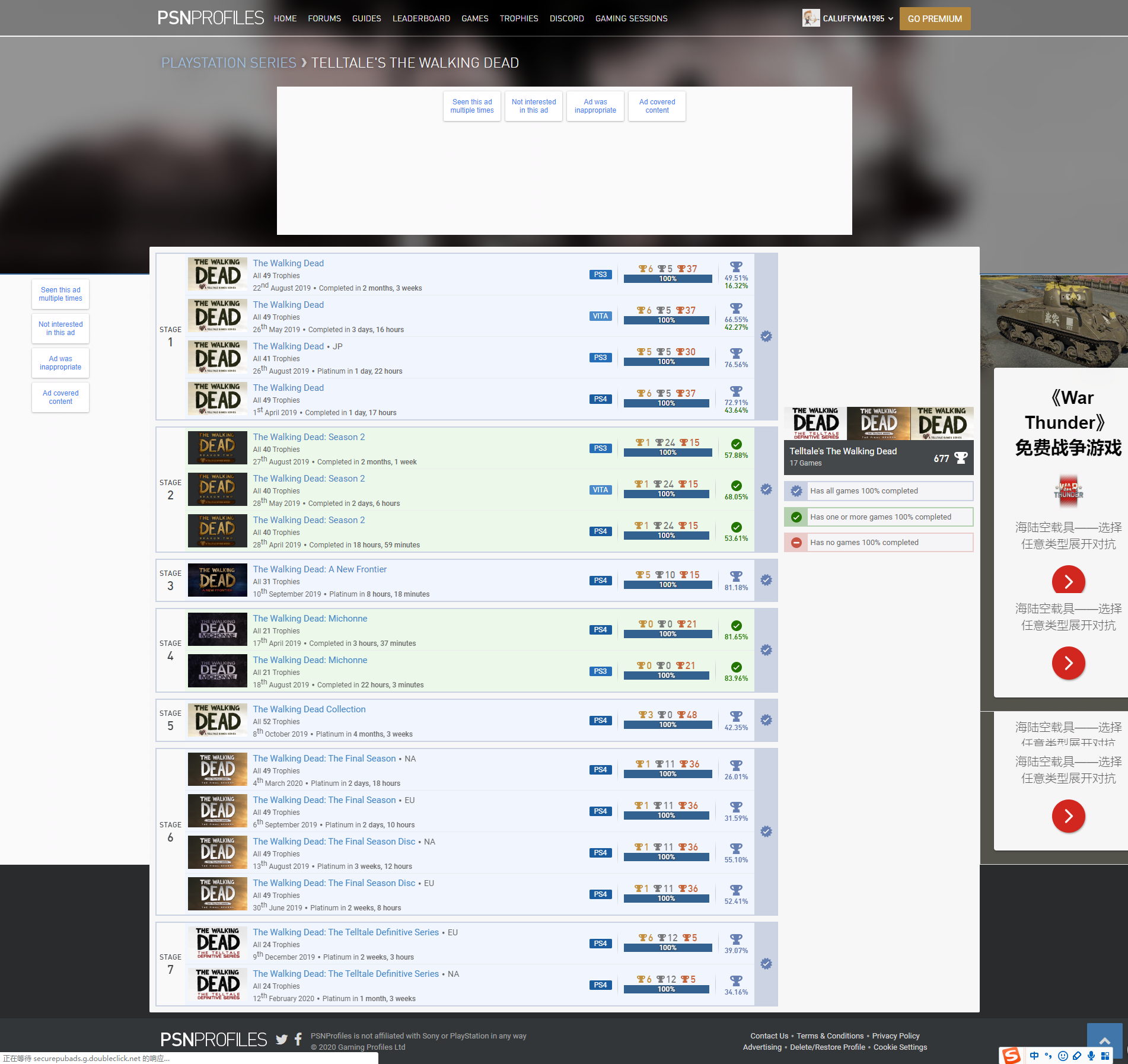Click the scroll-to-top arrow button
This screenshot has height=1064, width=1128.
pos(1104,1041)
